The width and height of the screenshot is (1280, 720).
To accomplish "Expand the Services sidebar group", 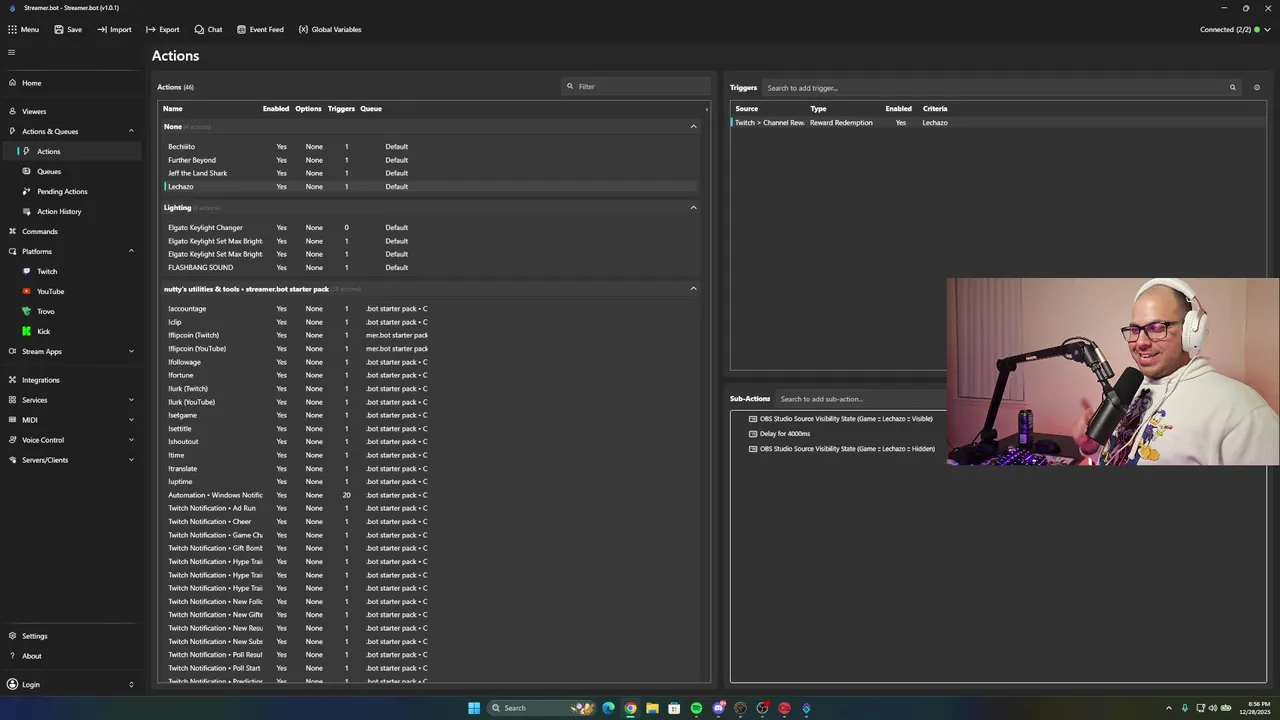I will click(131, 400).
